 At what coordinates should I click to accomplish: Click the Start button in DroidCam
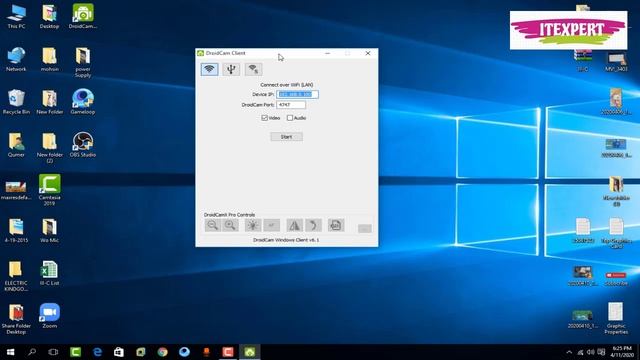click(287, 137)
